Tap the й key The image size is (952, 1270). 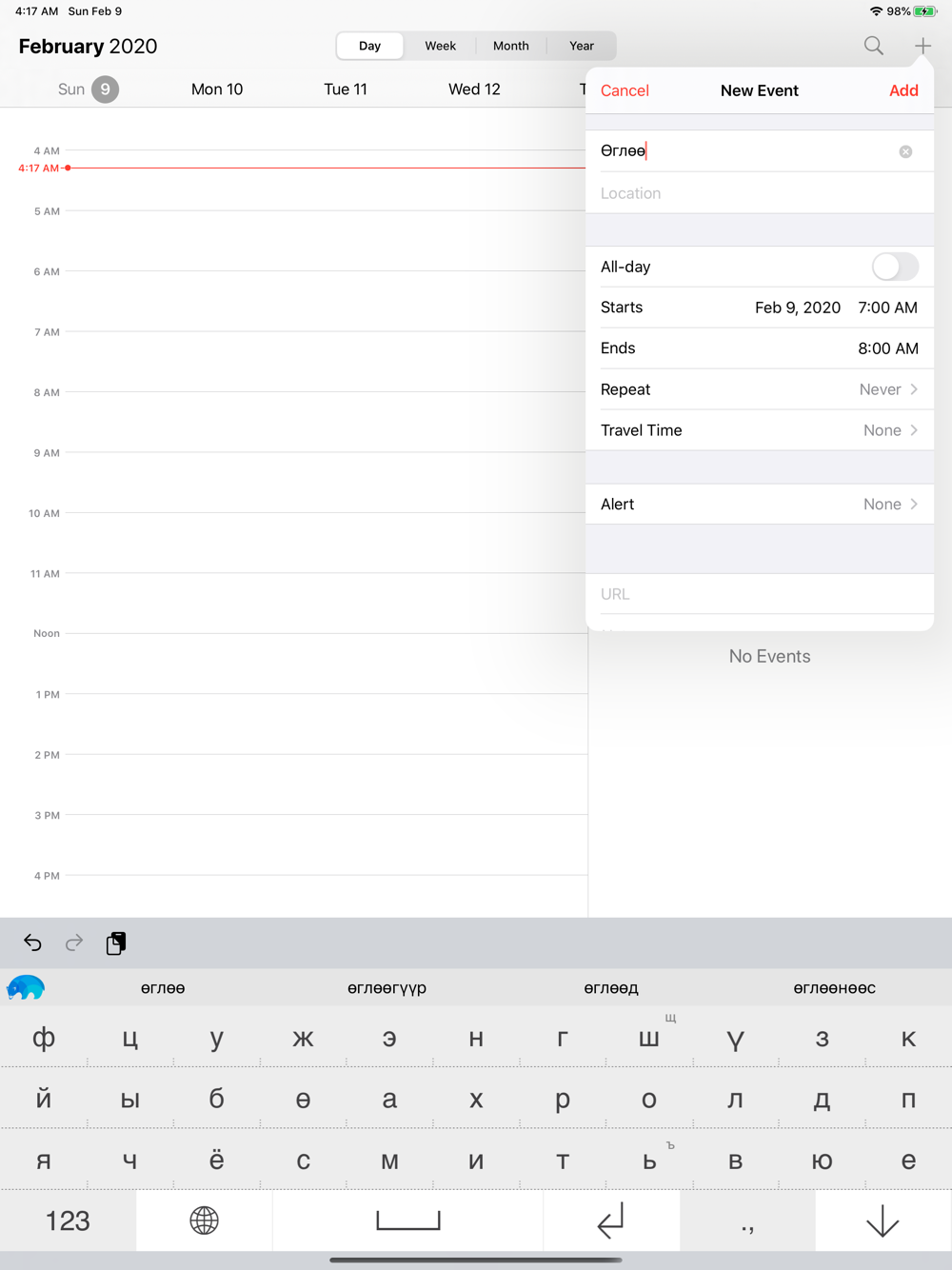coord(44,1100)
